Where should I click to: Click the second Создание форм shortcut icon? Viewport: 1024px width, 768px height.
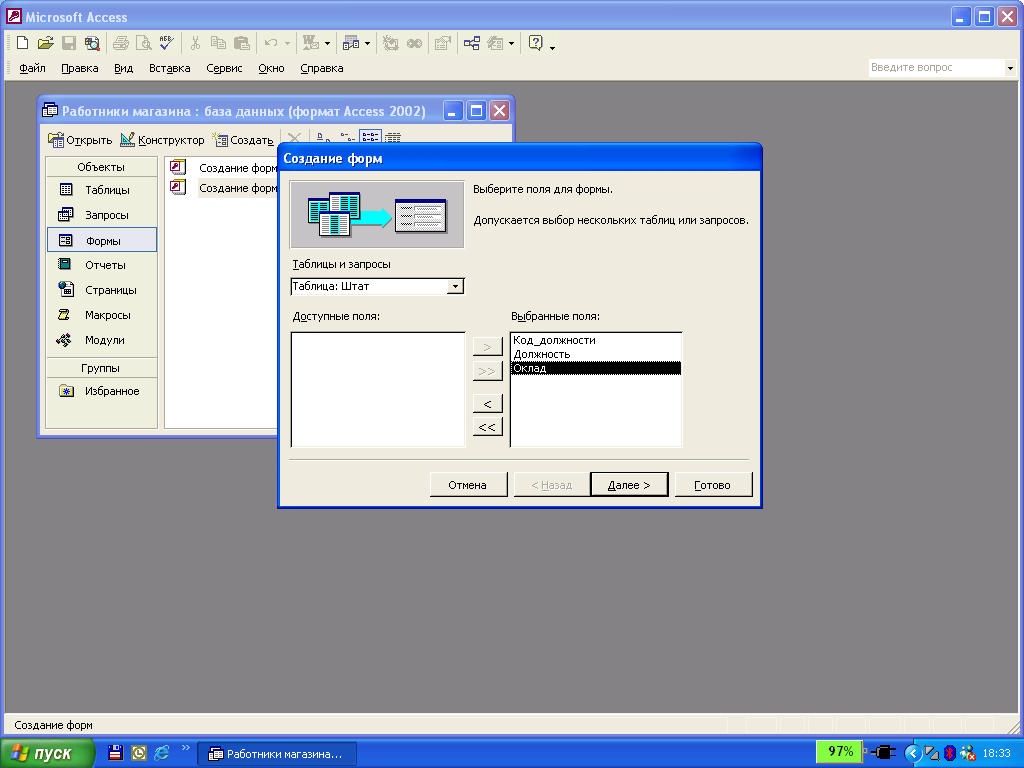tap(178, 187)
